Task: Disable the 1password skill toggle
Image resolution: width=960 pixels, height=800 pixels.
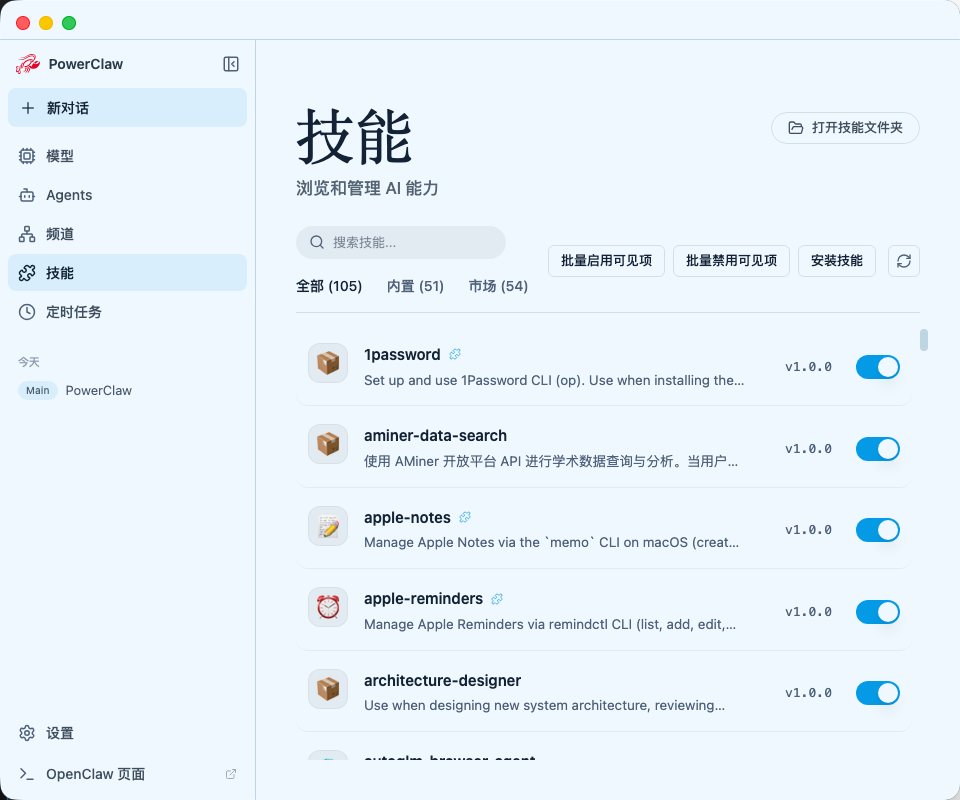Action: pyautogui.click(x=877, y=367)
